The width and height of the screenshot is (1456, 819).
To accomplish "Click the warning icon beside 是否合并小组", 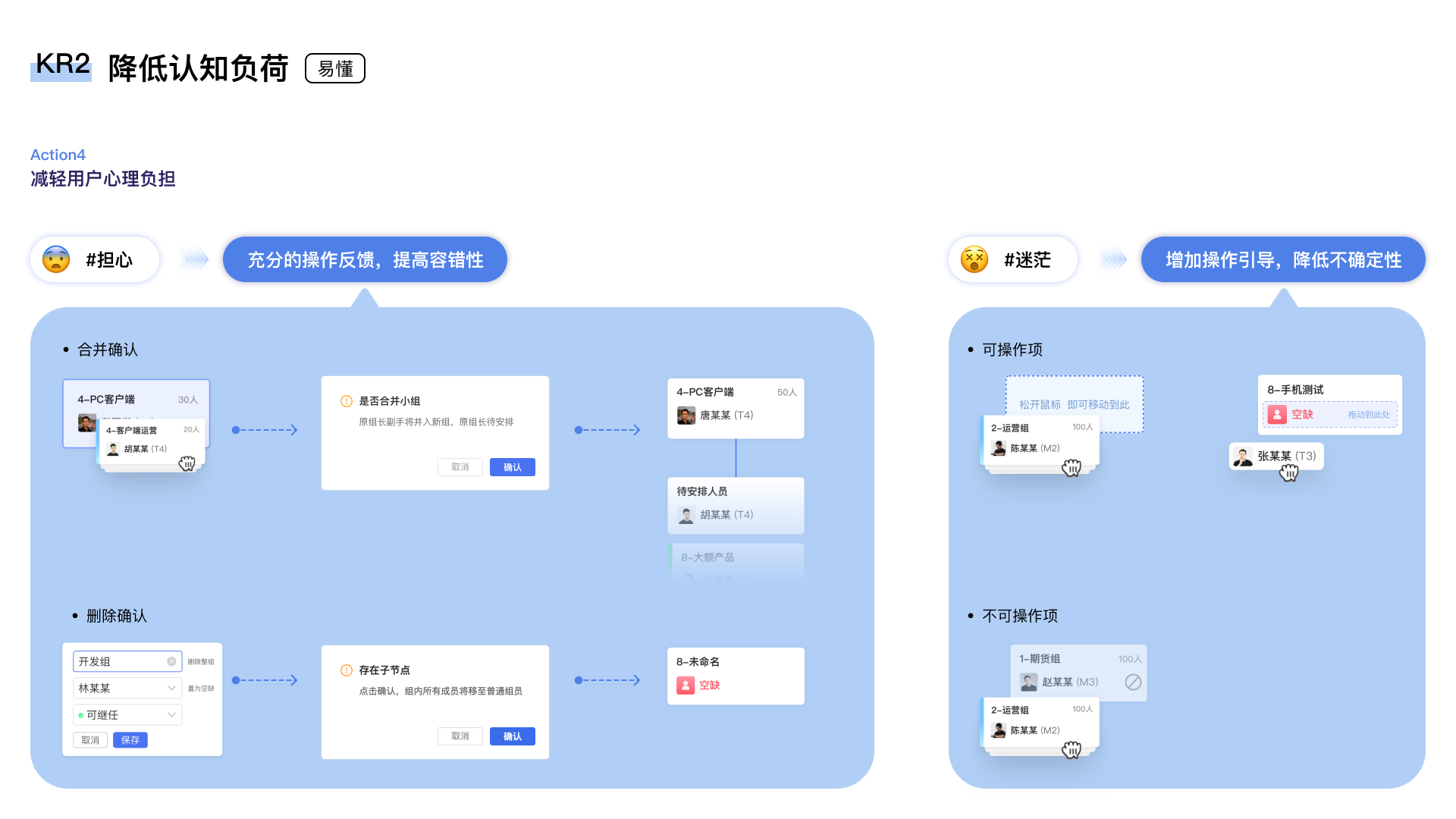I will pos(347,401).
